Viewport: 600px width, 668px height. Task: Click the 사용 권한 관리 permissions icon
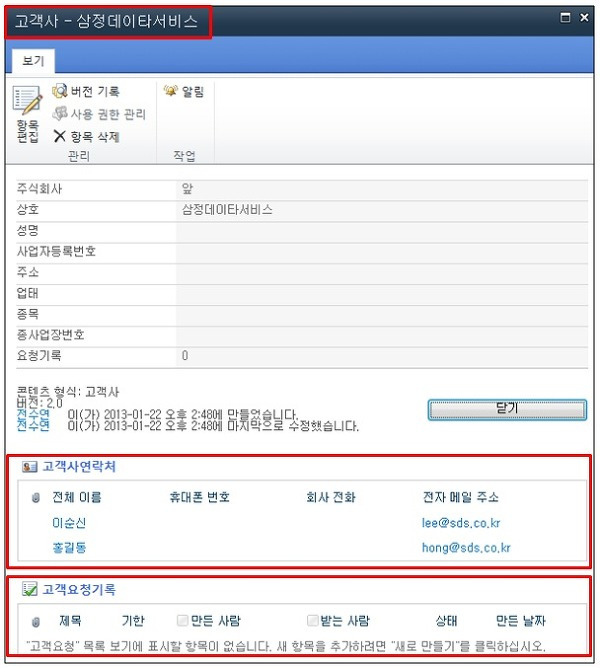click(60, 113)
